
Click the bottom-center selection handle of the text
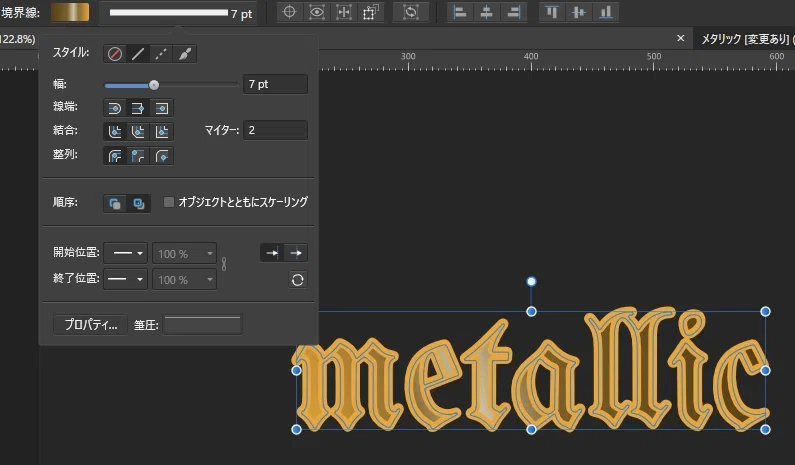point(531,430)
